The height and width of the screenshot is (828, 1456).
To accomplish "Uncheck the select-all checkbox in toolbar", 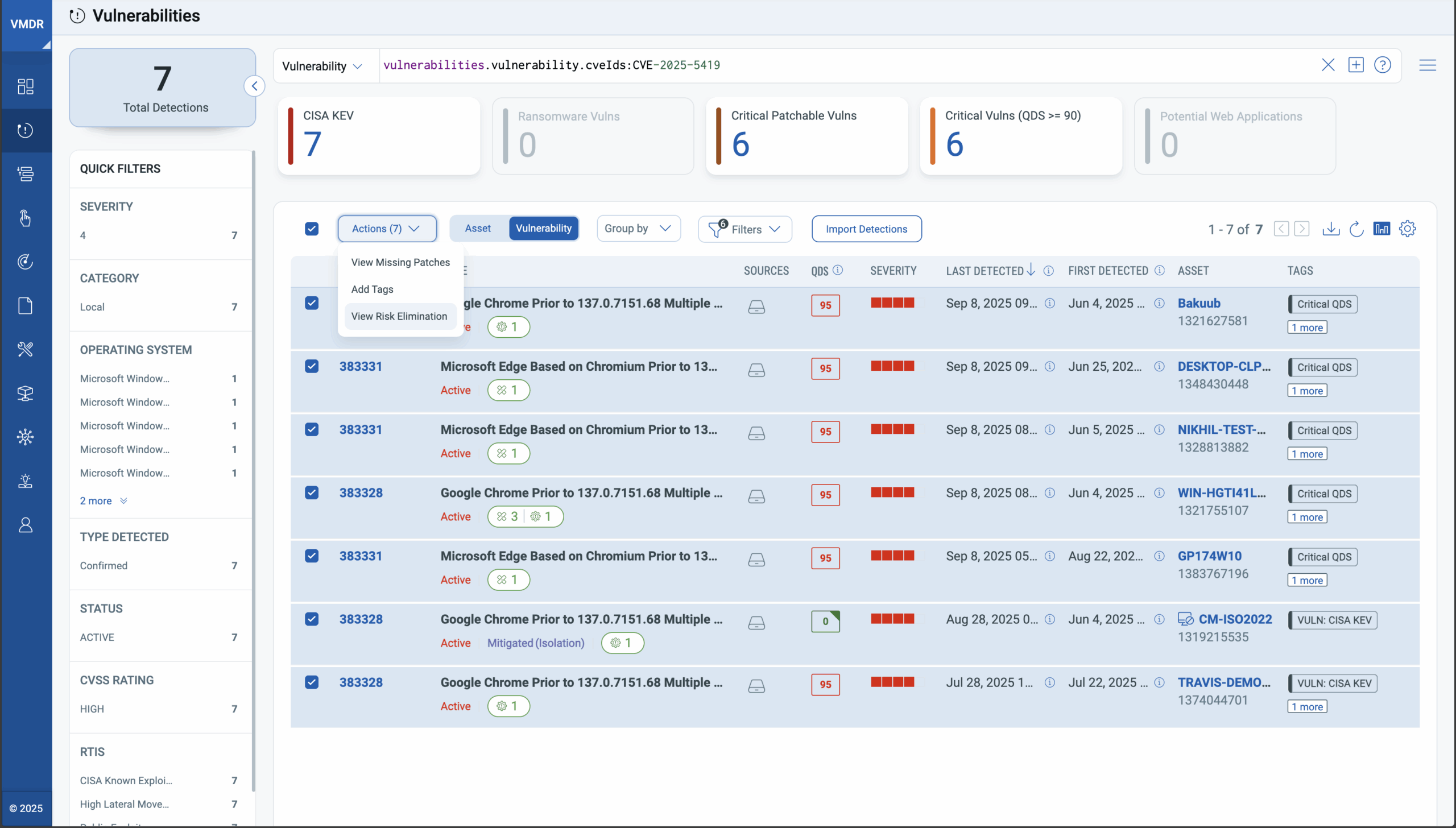I will tap(312, 229).
